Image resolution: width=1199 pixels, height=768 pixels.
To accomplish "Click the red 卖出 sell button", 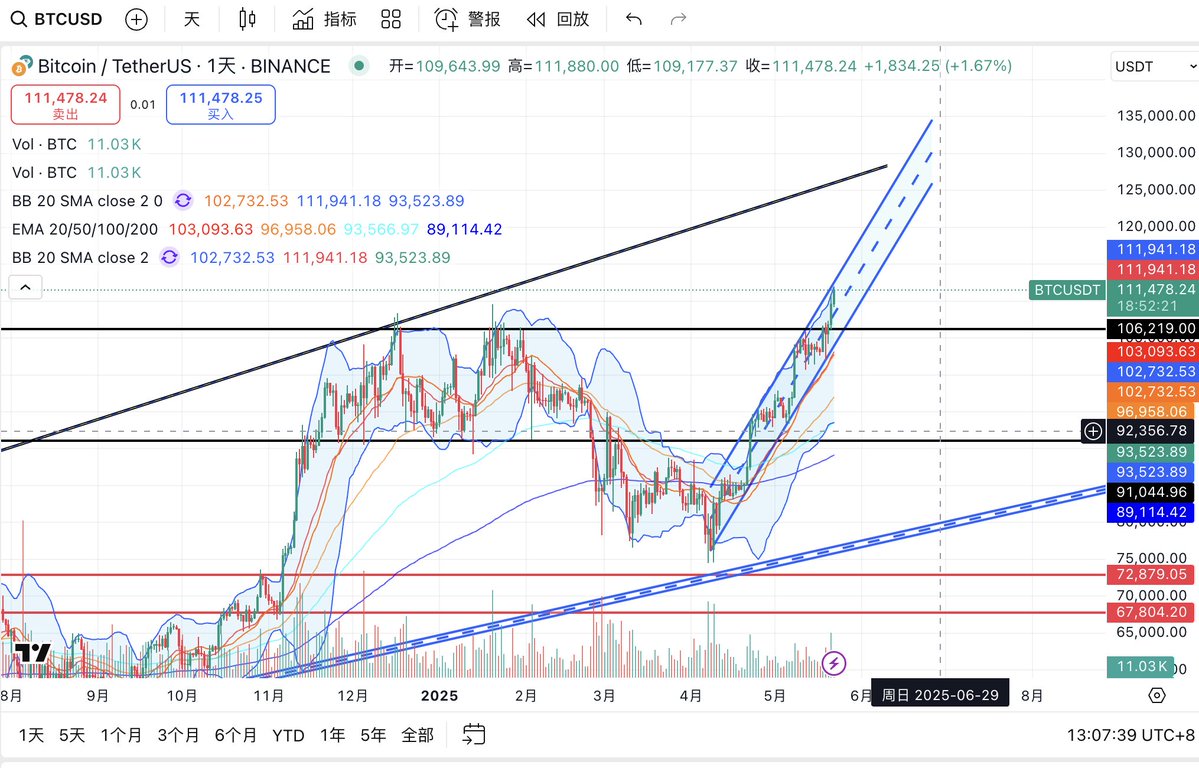I will point(66,105).
